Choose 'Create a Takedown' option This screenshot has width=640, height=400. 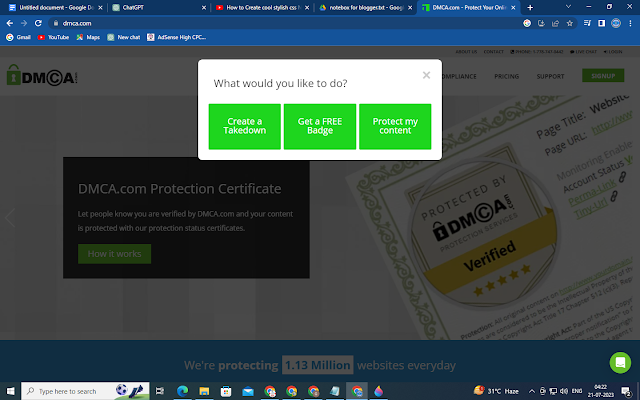244,126
